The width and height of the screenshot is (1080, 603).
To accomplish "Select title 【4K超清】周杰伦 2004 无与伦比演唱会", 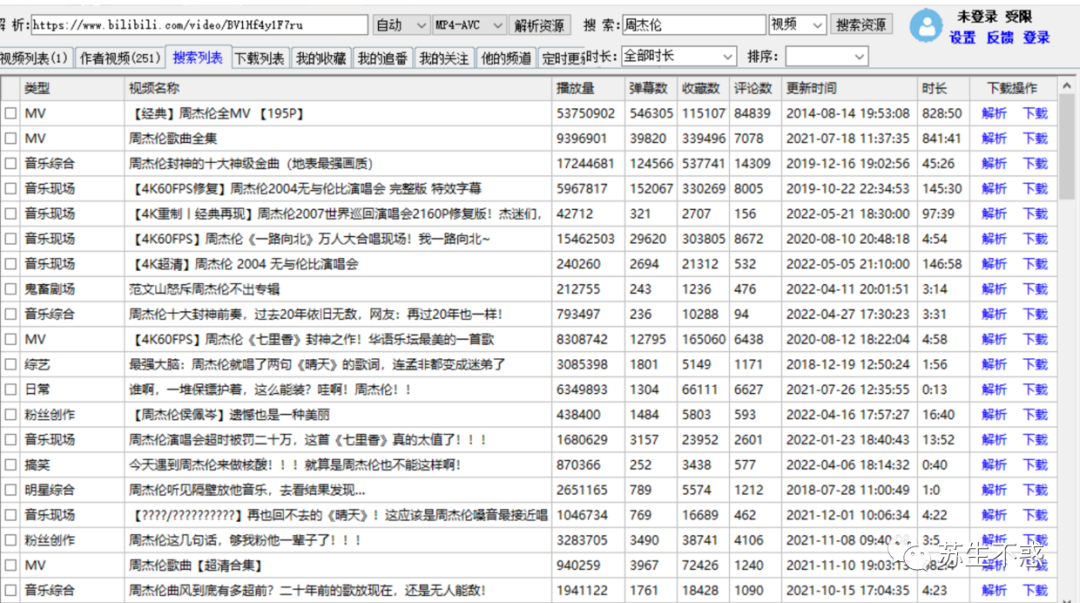I will click(245, 264).
